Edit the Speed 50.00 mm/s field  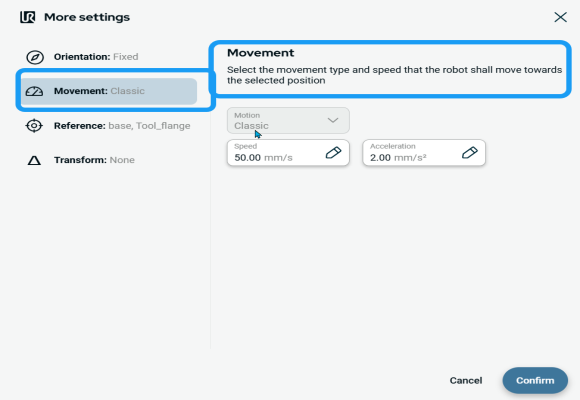point(288,152)
